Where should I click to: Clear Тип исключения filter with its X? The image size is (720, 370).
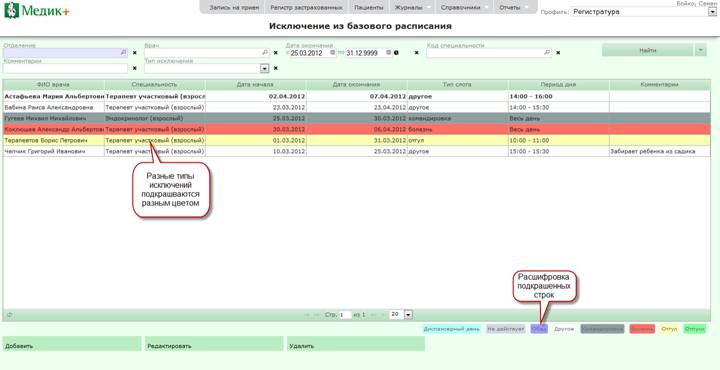coord(276,68)
